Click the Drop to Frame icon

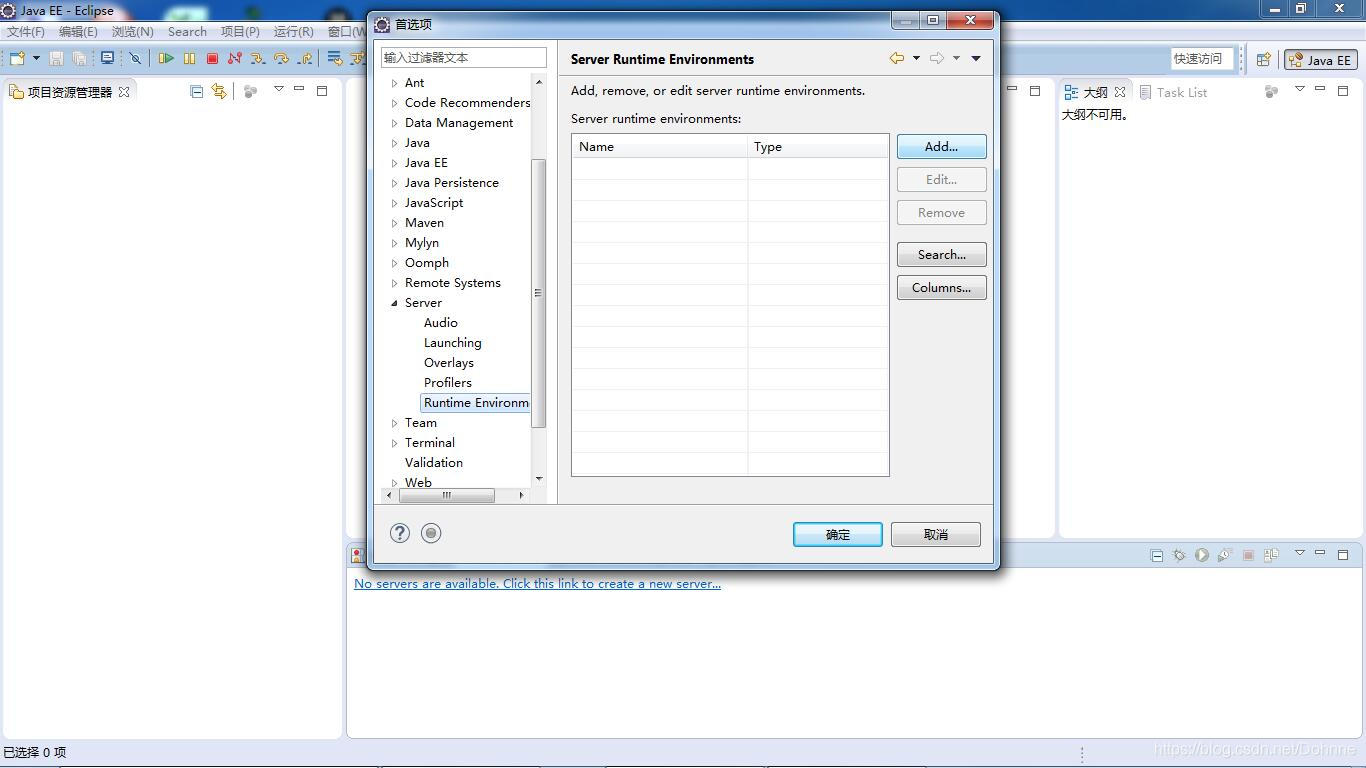(335, 59)
